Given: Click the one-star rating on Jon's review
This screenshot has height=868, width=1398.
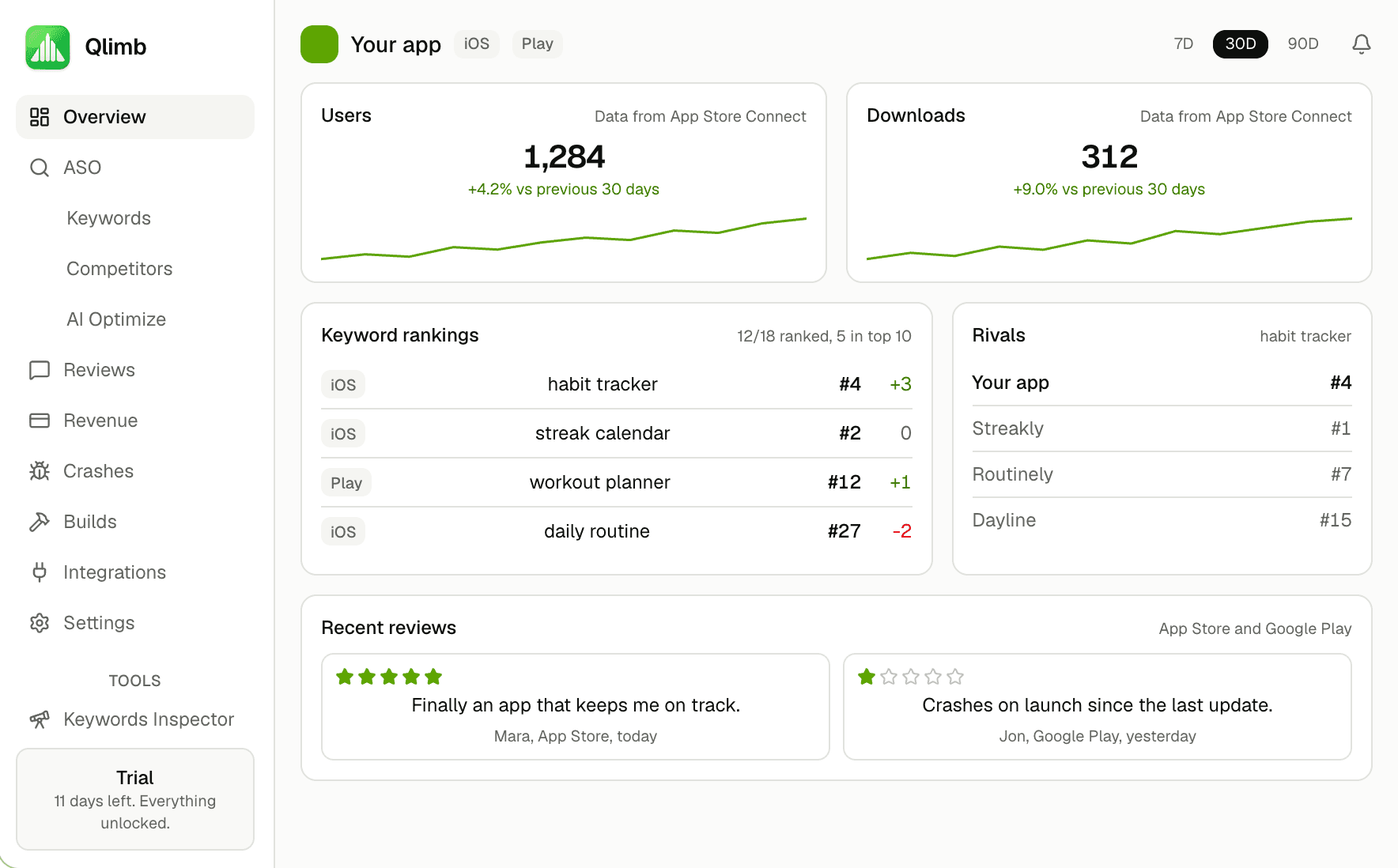Looking at the screenshot, I should tap(910, 677).
